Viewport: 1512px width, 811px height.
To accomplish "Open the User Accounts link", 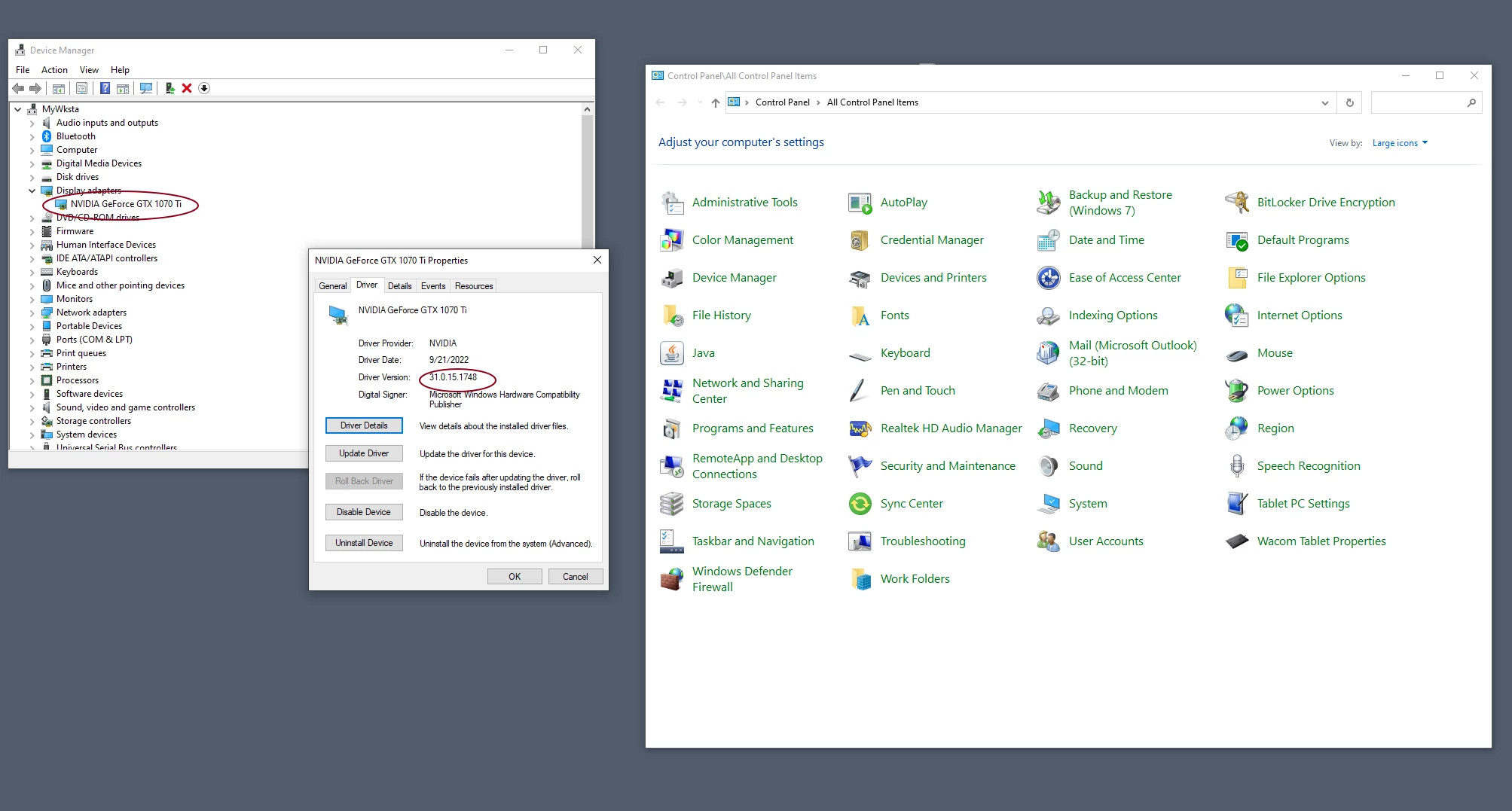I will tap(1106, 541).
